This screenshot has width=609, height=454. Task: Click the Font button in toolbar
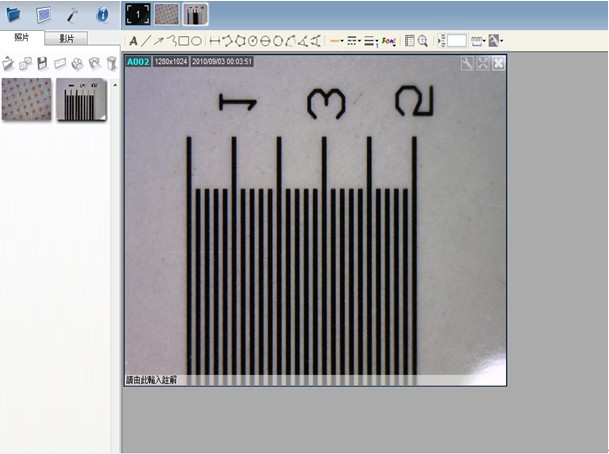pyautogui.click(x=390, y=41)
